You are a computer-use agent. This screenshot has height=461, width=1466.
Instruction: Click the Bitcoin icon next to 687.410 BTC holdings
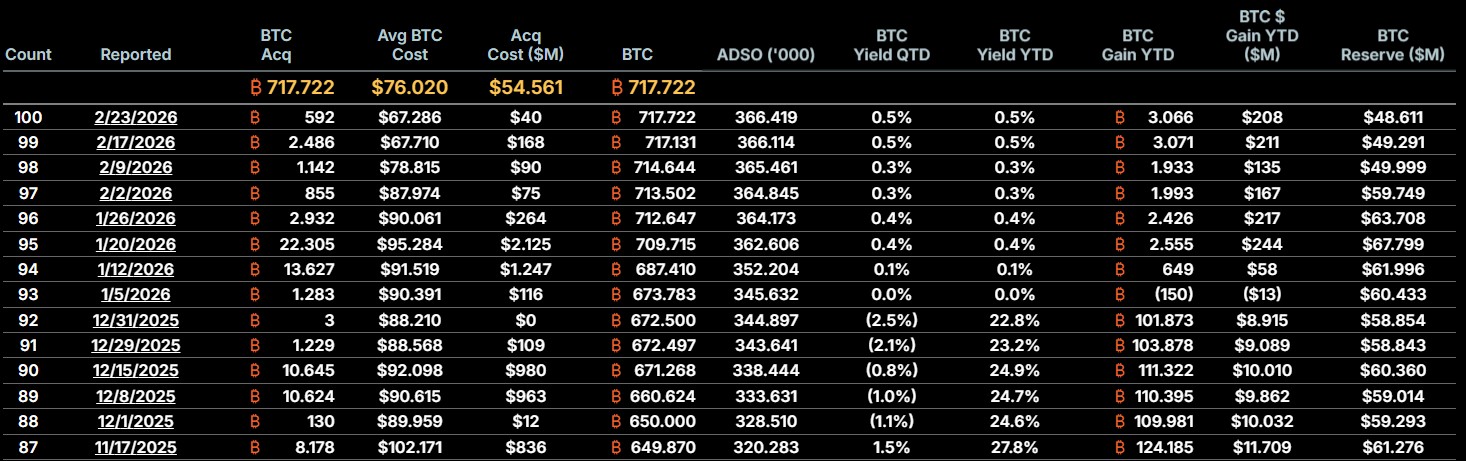(x=616, y=269)
